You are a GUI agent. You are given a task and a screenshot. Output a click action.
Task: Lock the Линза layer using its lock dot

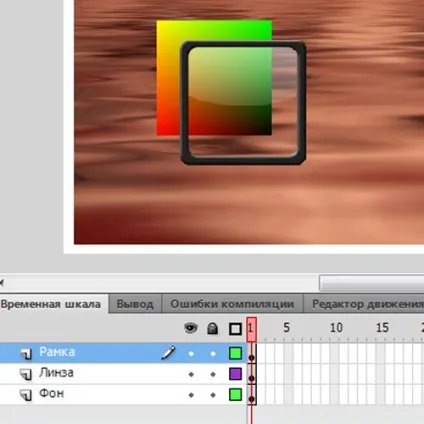pyautogui.click(x=213, y=374)
